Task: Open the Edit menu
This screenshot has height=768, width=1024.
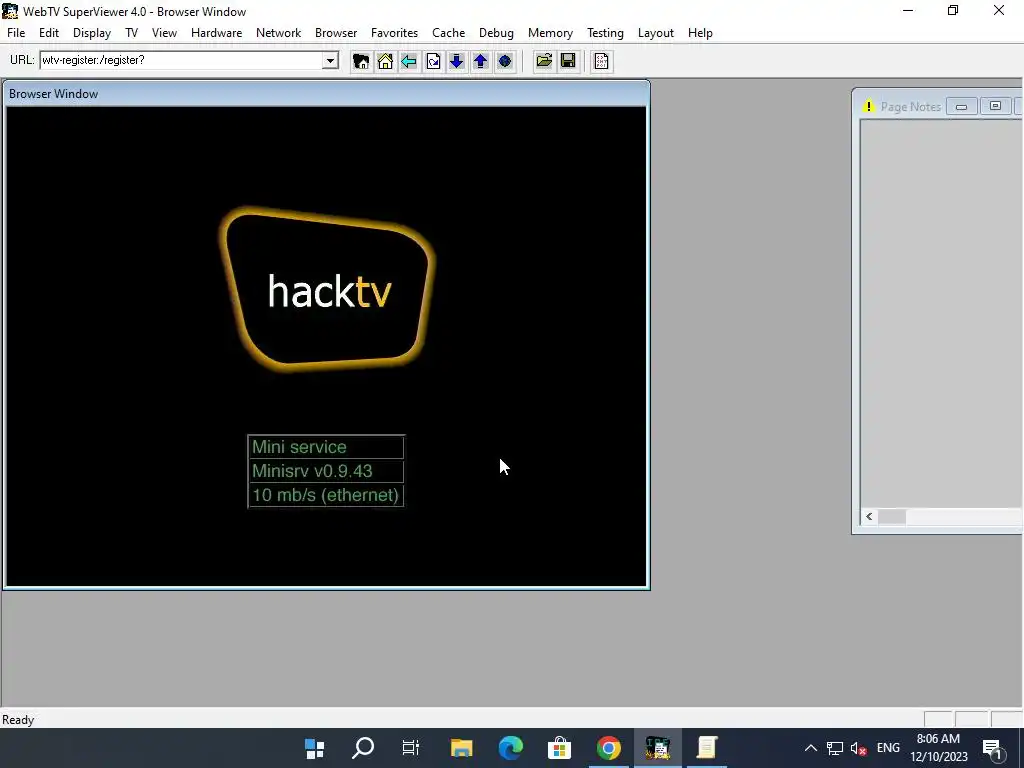Action: click(49, 33)
